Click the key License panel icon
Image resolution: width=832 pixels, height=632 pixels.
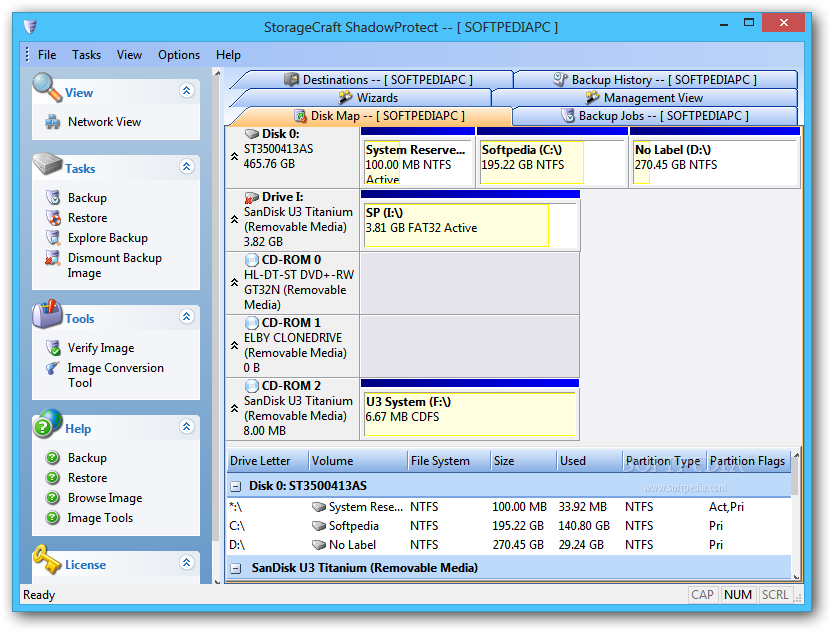tap(47, 560)
